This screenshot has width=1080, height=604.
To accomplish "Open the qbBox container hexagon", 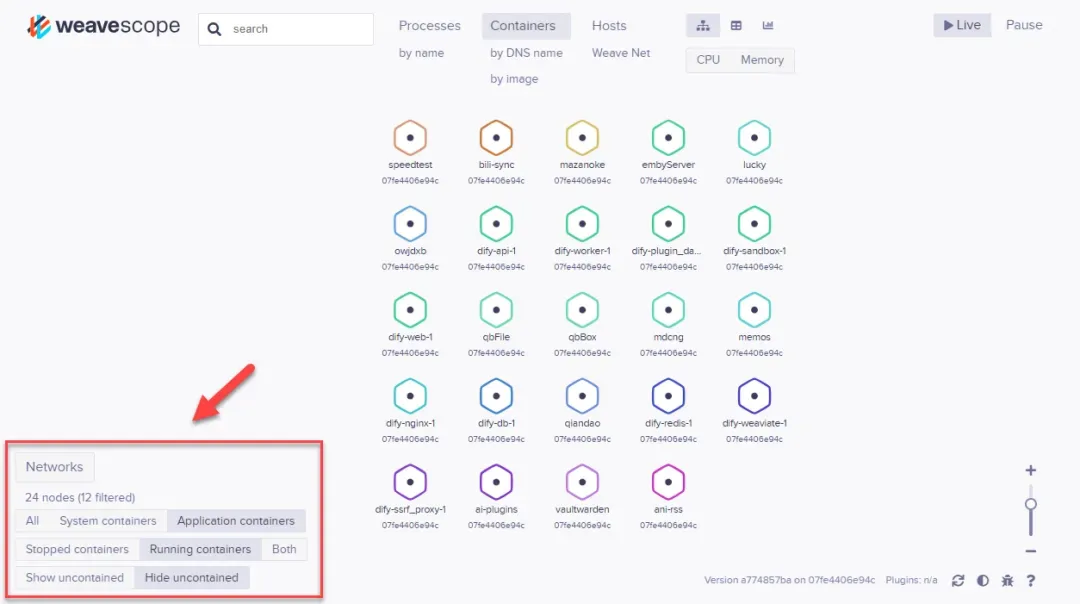I will pyautogui.click(x=582, y=310).
